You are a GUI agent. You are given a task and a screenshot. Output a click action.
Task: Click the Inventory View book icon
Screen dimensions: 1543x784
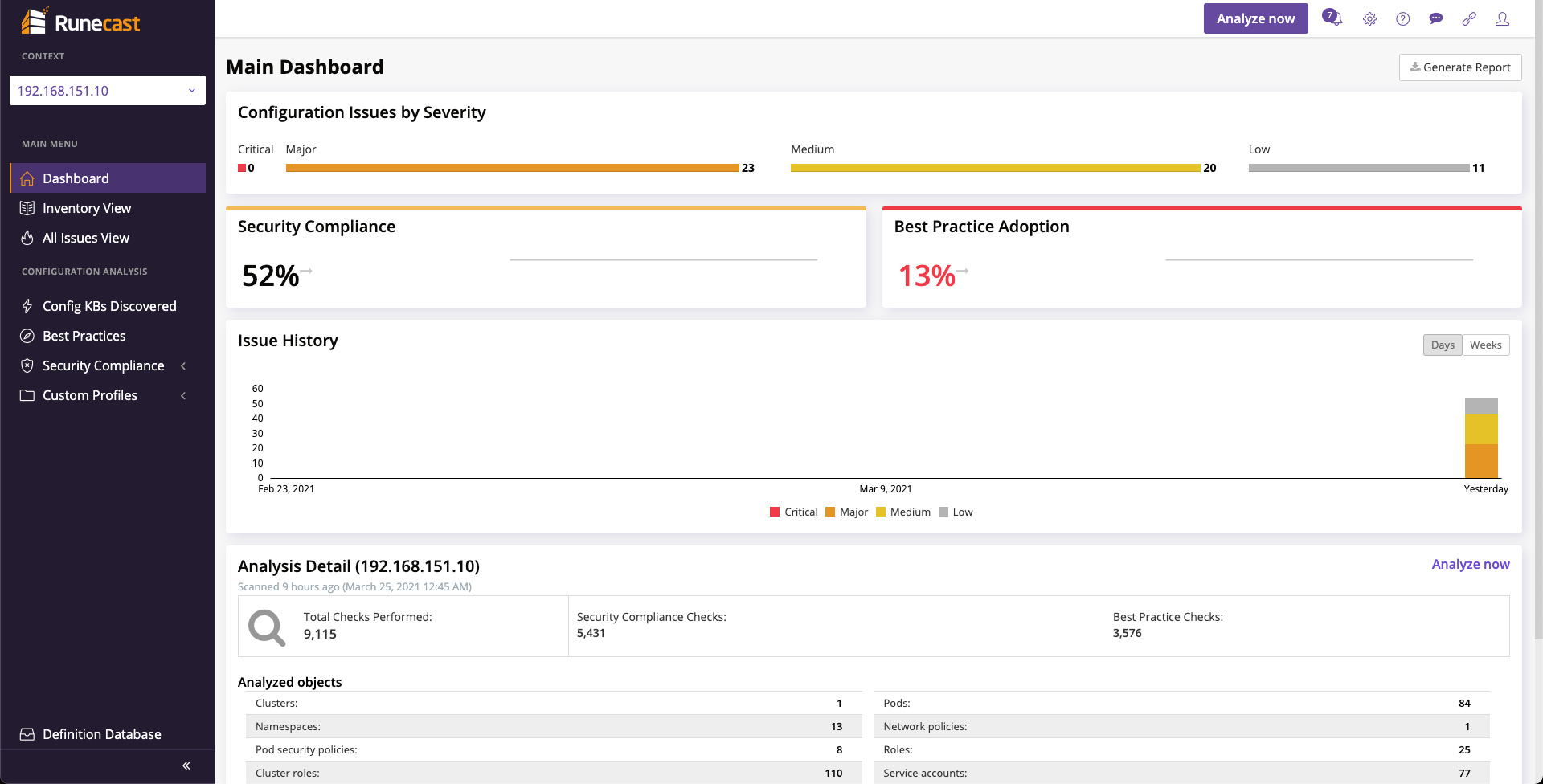click(27, 208)
